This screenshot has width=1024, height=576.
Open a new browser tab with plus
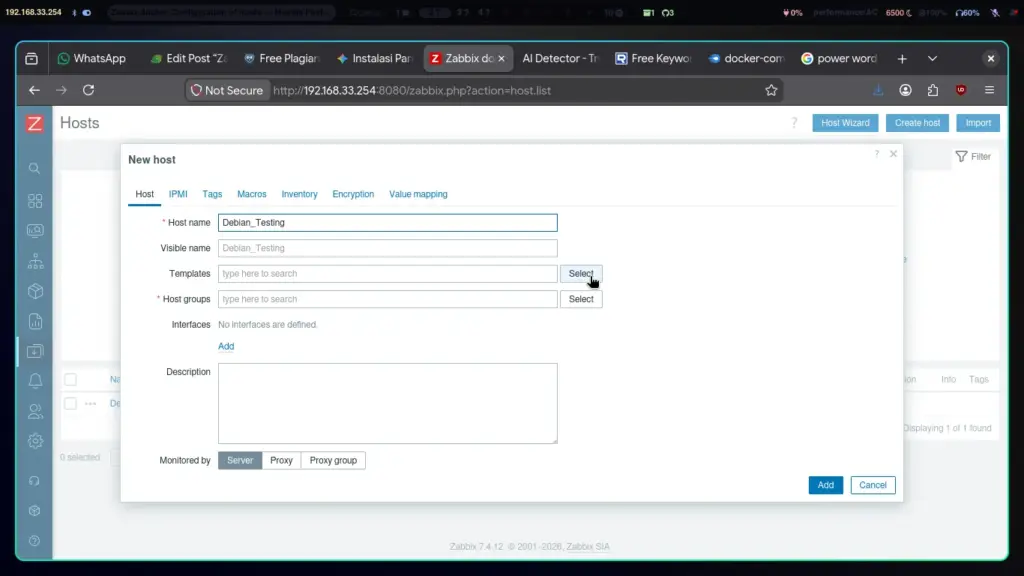(902, 59)
